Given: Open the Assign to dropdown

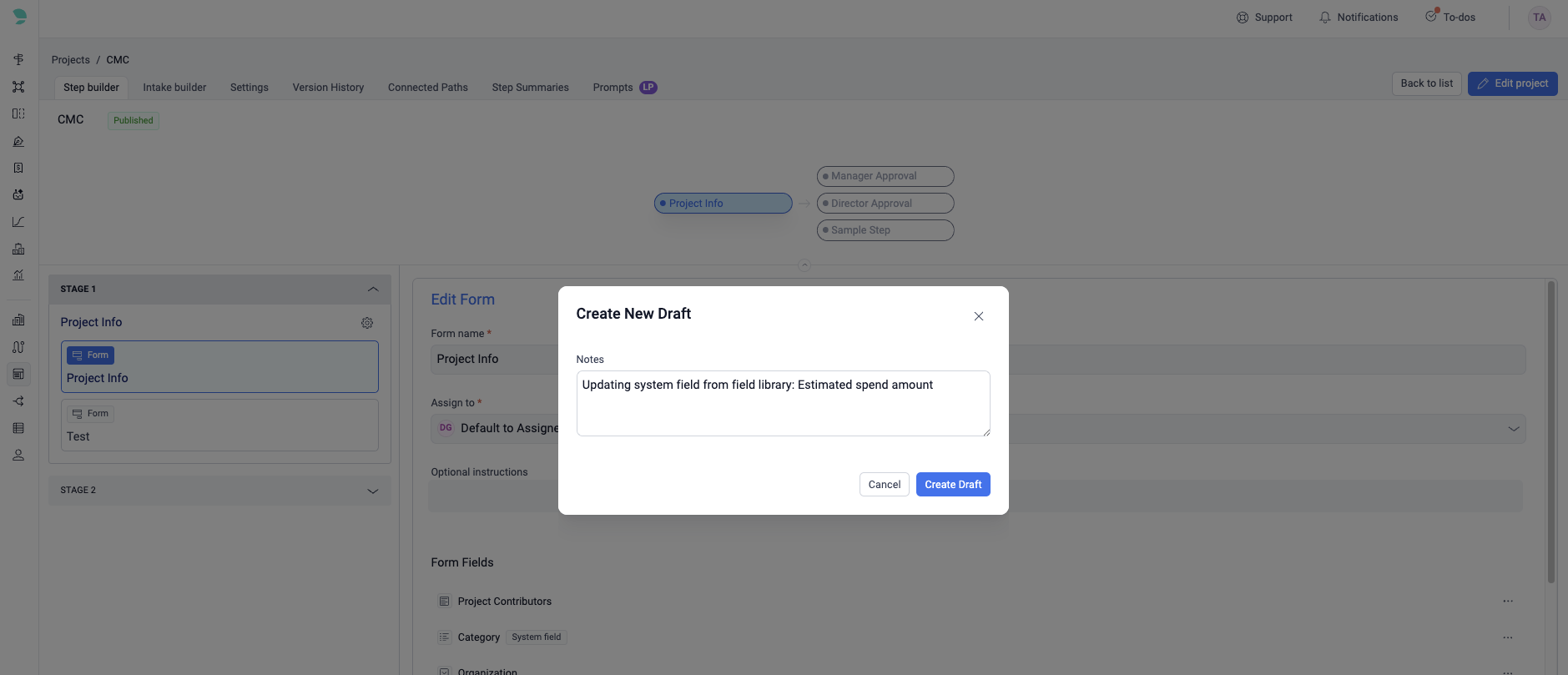Looking at the screenshot, I should point(1513,429).
